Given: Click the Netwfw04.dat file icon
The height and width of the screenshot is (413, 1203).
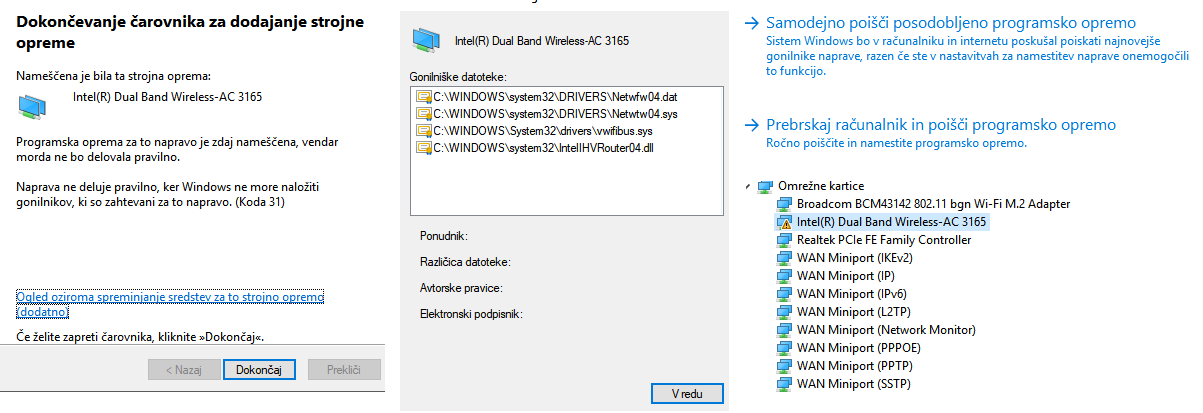Looking at the screenshot, I should 424,97.
